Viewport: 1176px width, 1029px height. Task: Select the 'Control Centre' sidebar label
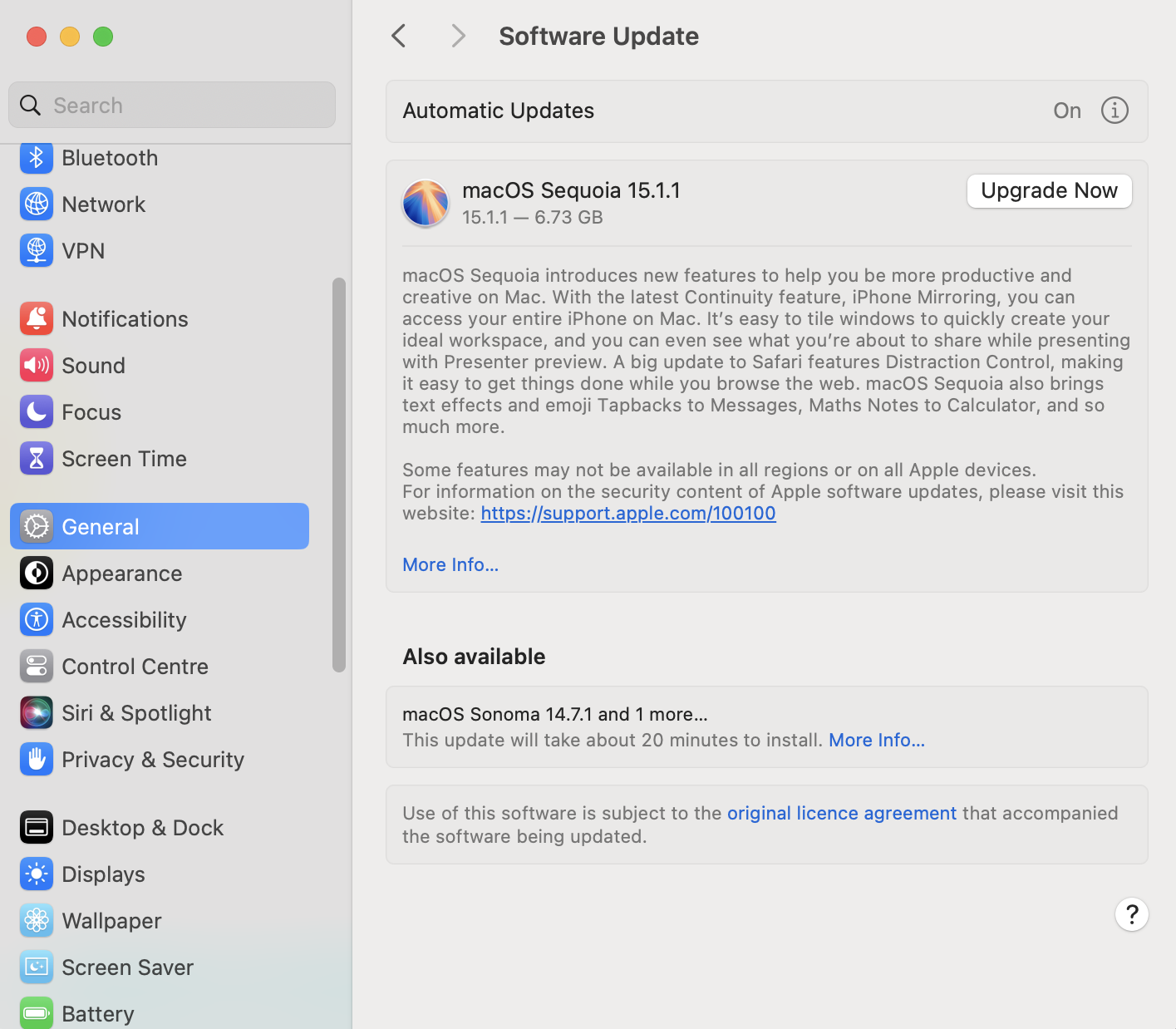135,667
